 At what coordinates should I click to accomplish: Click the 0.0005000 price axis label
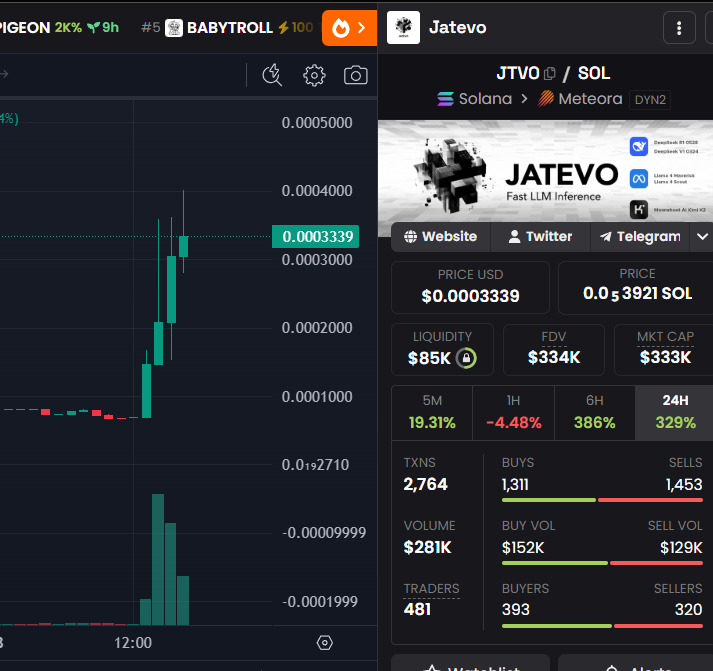[x=317, y=123]
